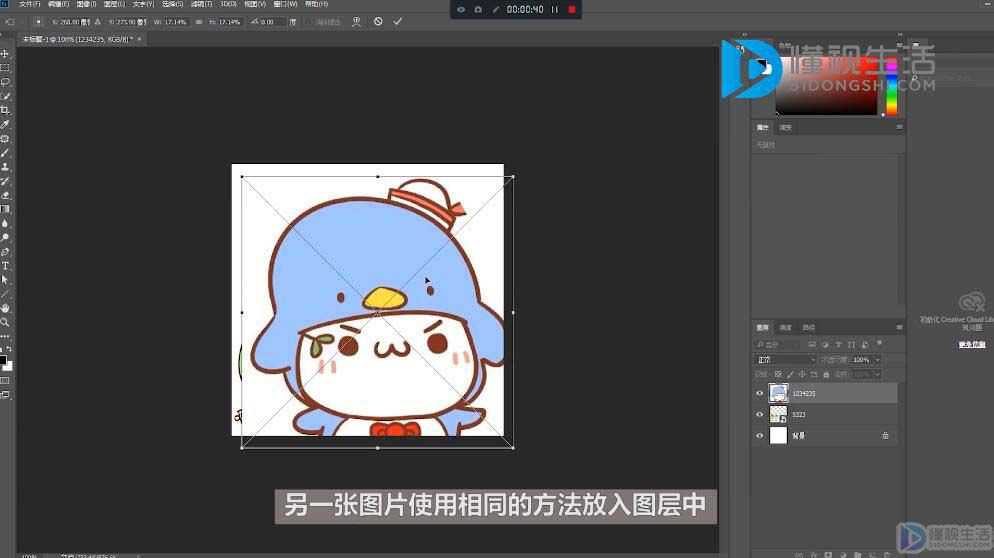Switch to warp mode icon
994x558 pixels.
(x=356, y=22)
